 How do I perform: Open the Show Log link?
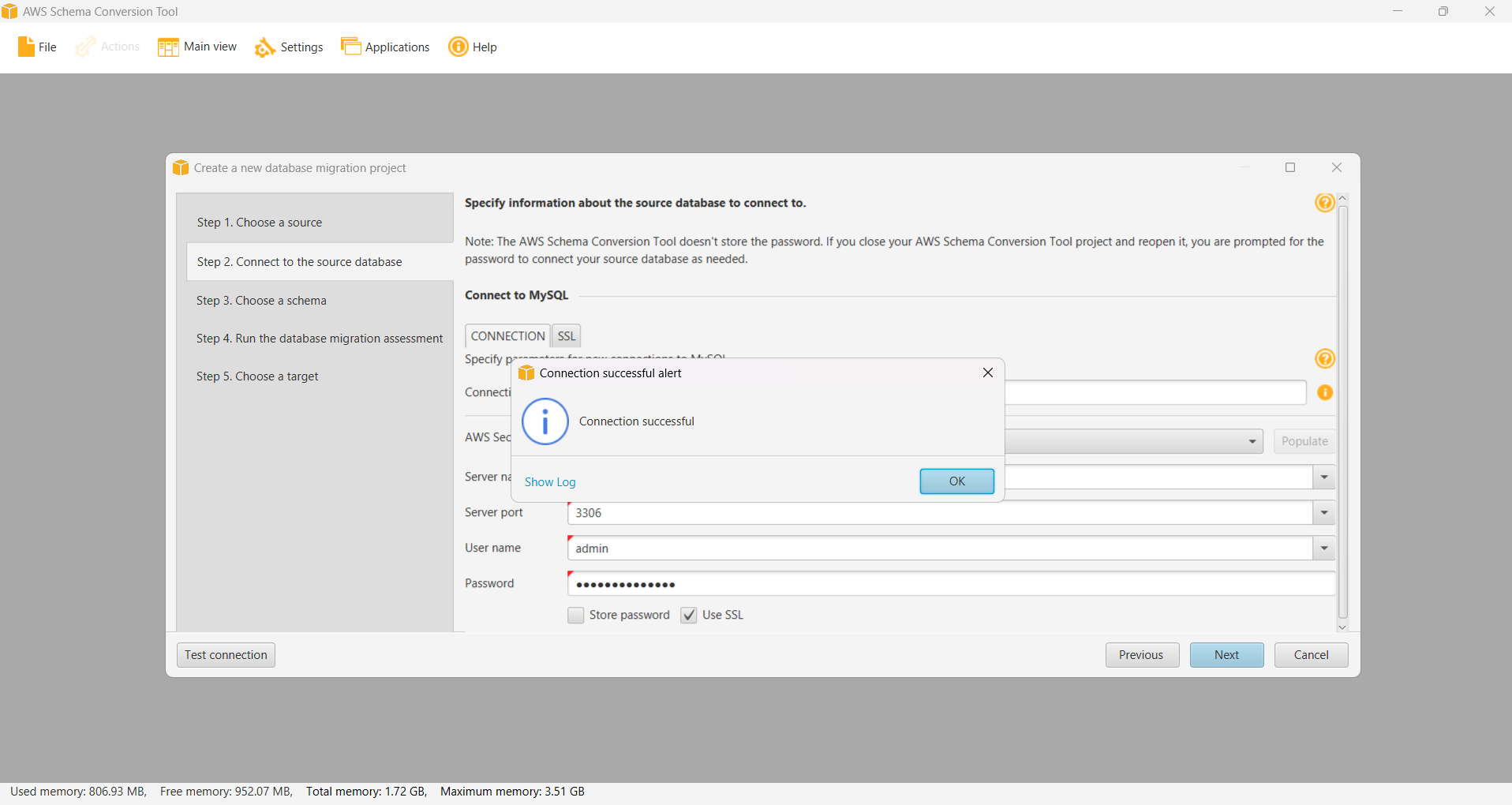[550, 482]
